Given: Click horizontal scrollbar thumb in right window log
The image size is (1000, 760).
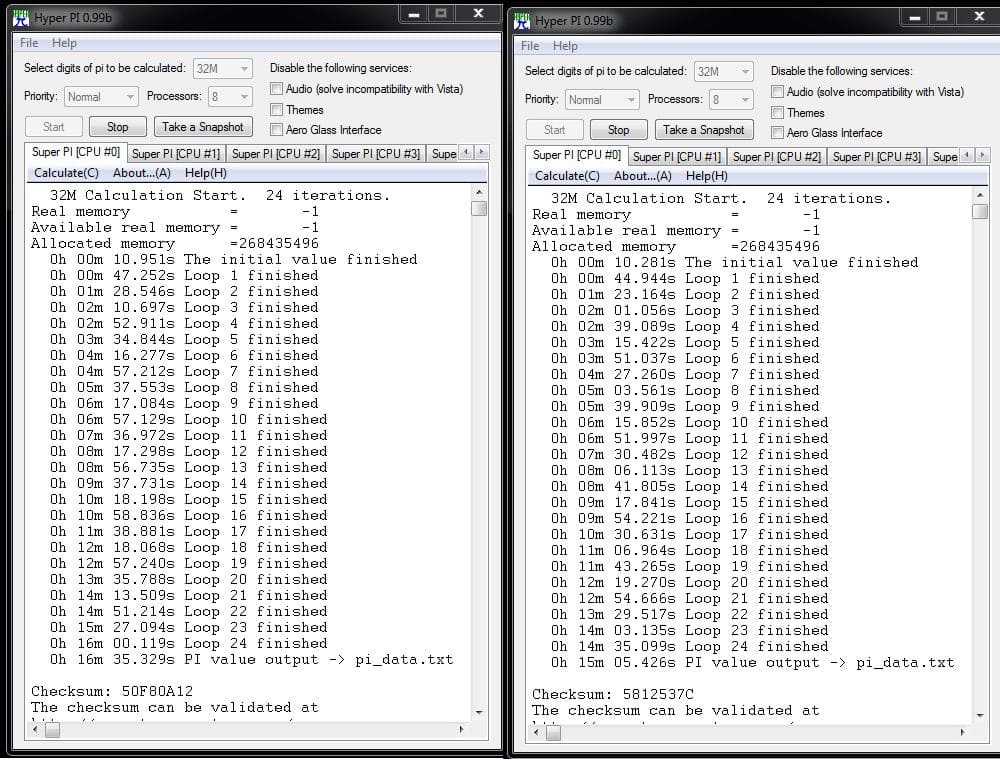Looking at the screenshot, I should 554,733.
